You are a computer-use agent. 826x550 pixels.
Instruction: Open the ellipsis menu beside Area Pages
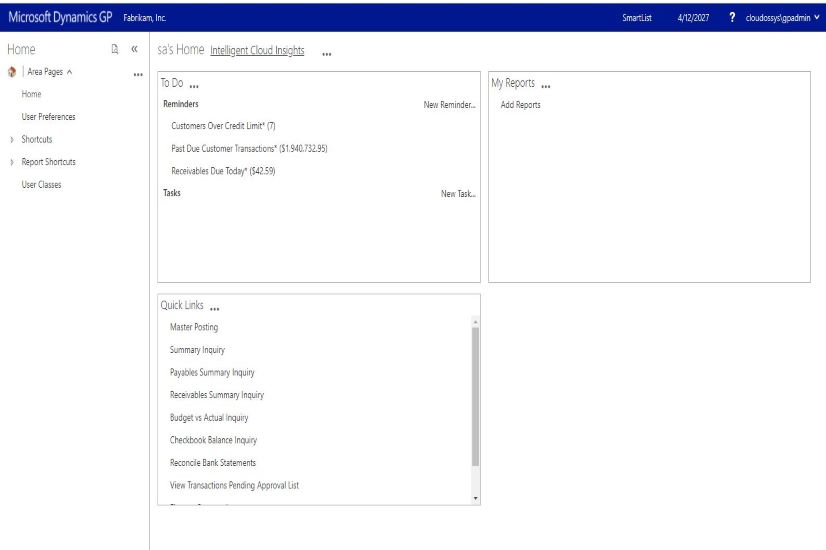click(x=138, y=75)
